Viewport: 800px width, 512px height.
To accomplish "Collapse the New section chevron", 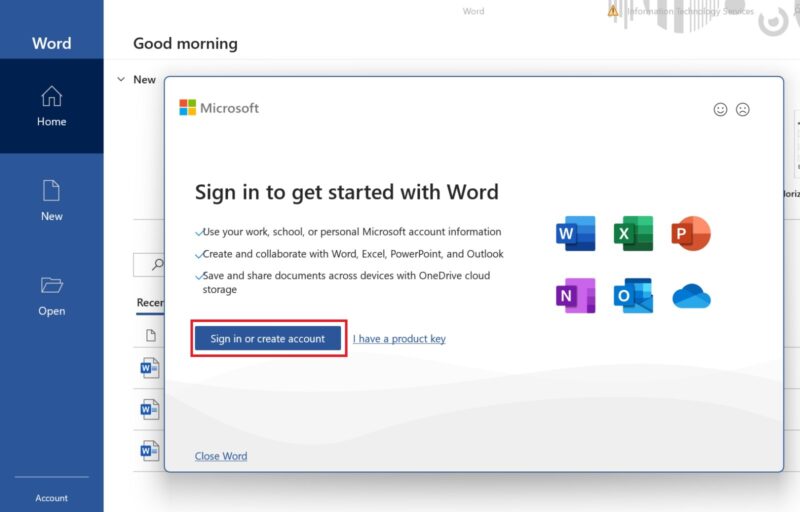I will click(x=121, y=79).
